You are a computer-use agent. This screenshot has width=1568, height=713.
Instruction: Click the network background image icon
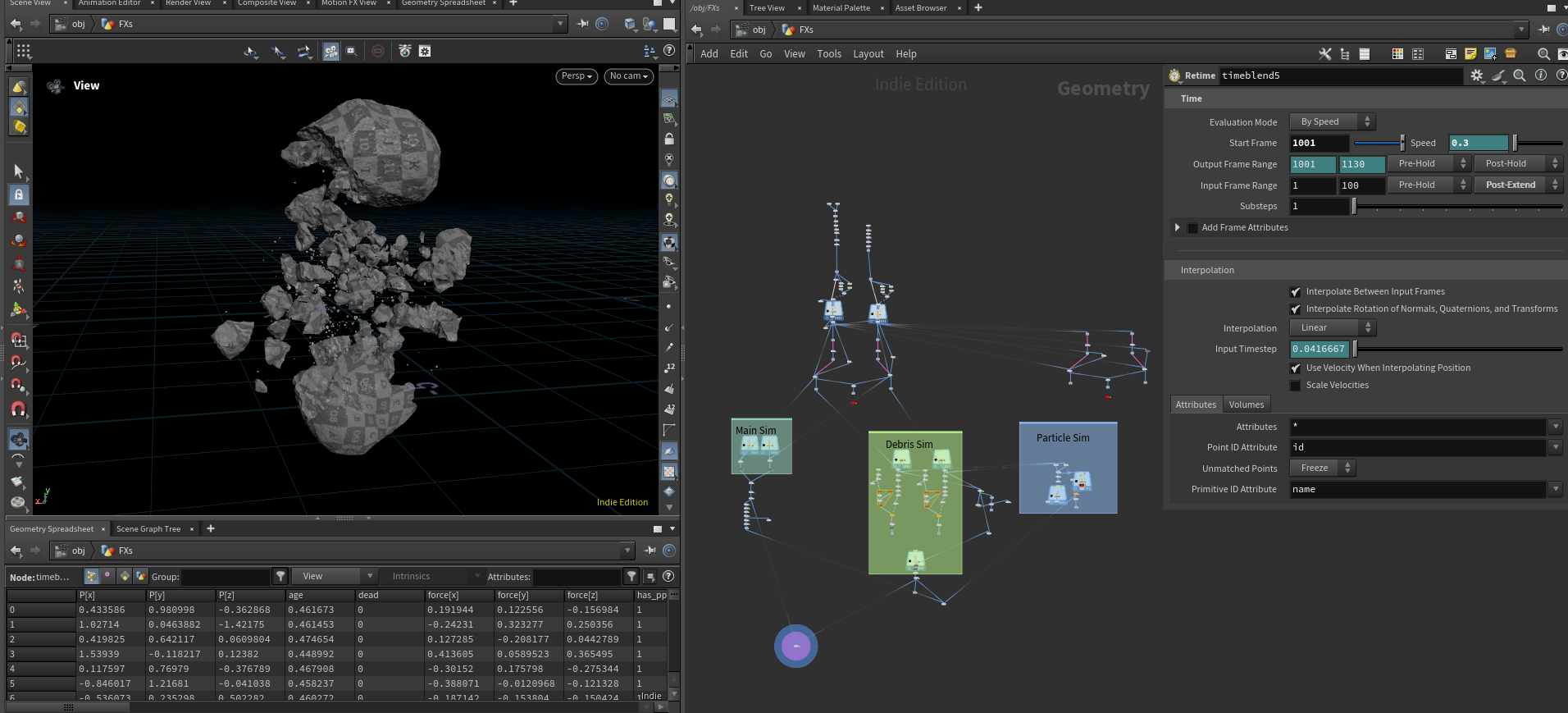coord(1490,54)
